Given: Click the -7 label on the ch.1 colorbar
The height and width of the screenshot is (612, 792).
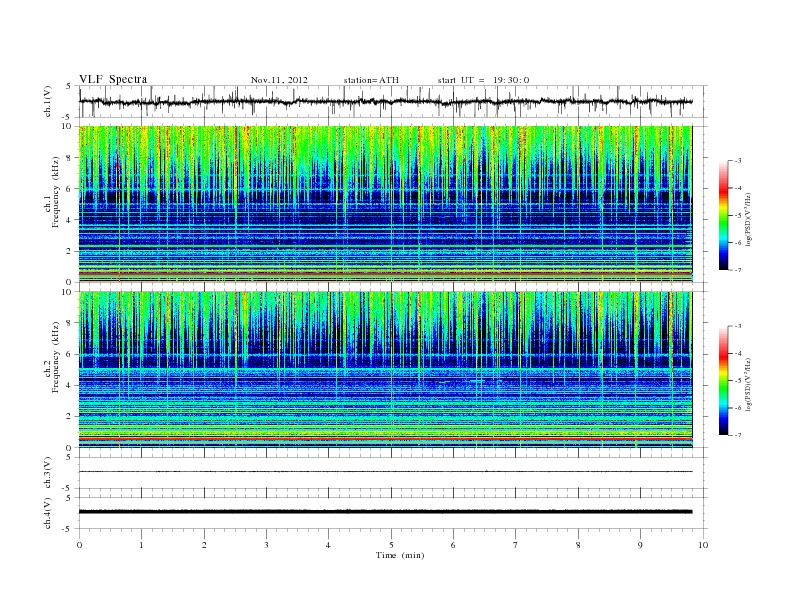Looking at the screenshot, I should [738, 270].
